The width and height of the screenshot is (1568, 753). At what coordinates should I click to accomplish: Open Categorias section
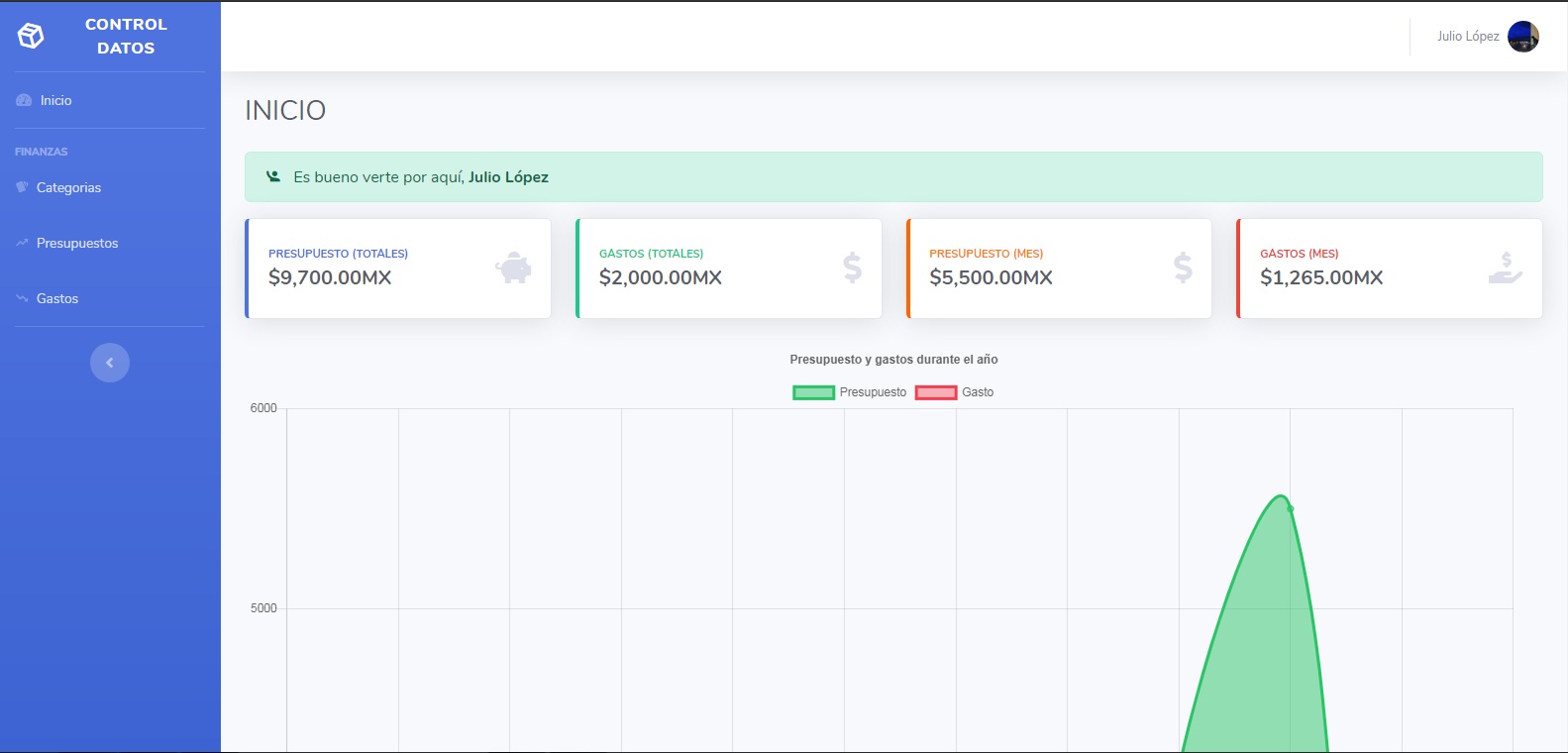pyautogui.click(x=68, y=187)
